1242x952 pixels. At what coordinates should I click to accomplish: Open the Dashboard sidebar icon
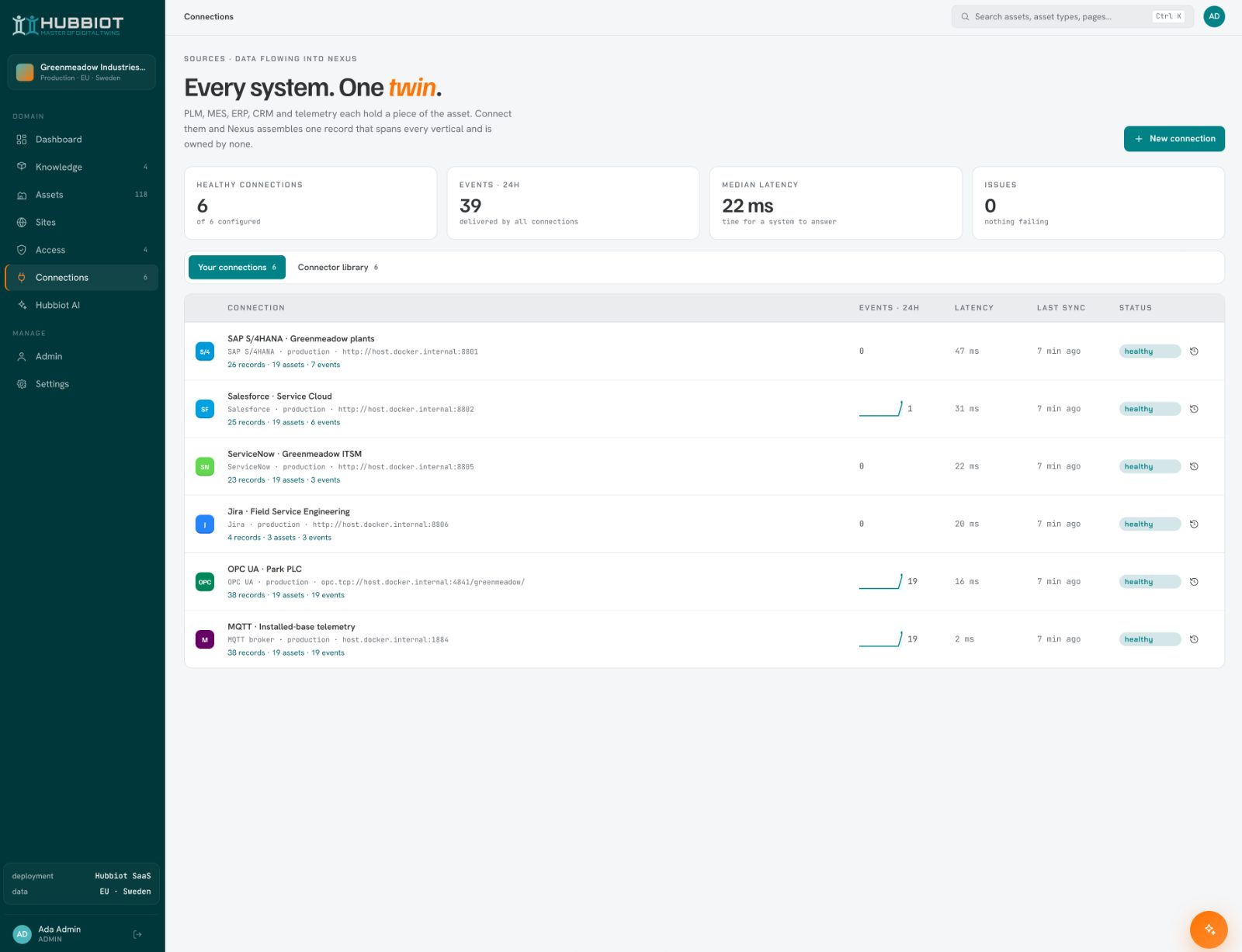click(x=22, y=140)
